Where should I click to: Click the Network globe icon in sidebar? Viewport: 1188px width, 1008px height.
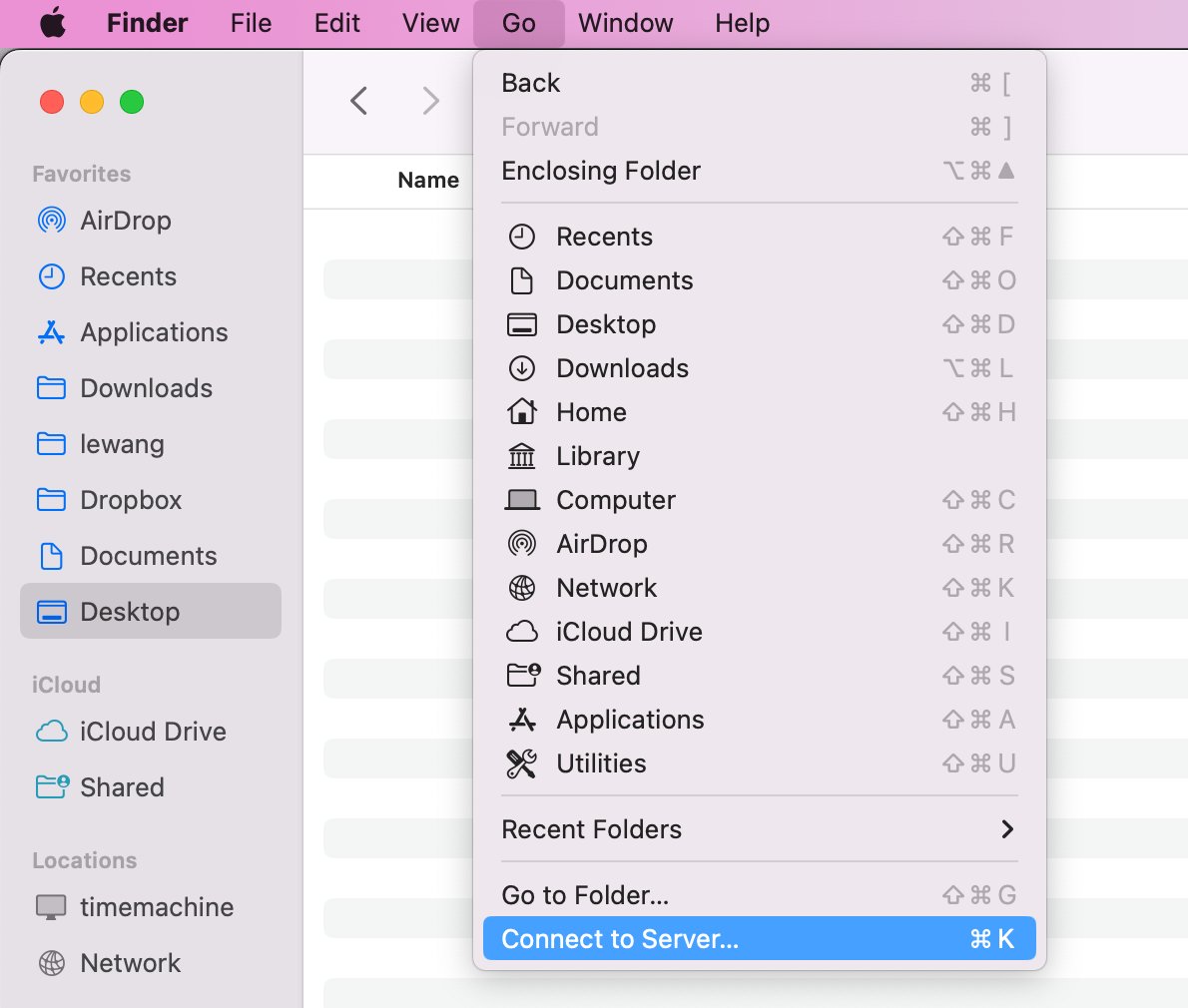[52, 963]
